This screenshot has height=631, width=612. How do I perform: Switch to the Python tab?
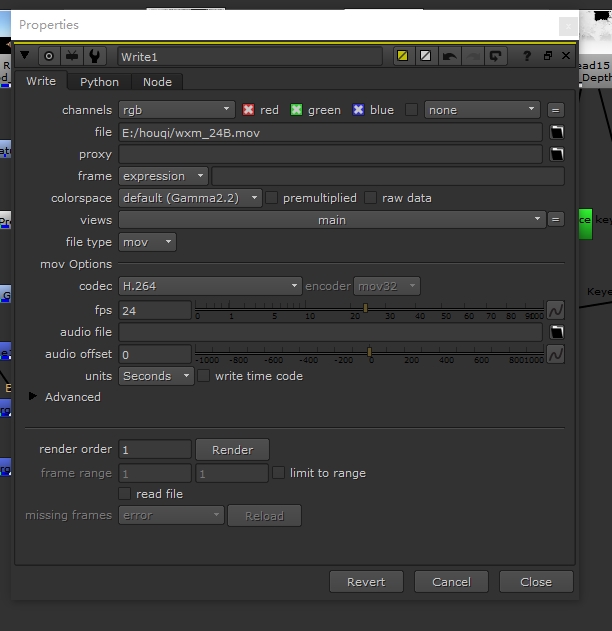tap(99, 82)
